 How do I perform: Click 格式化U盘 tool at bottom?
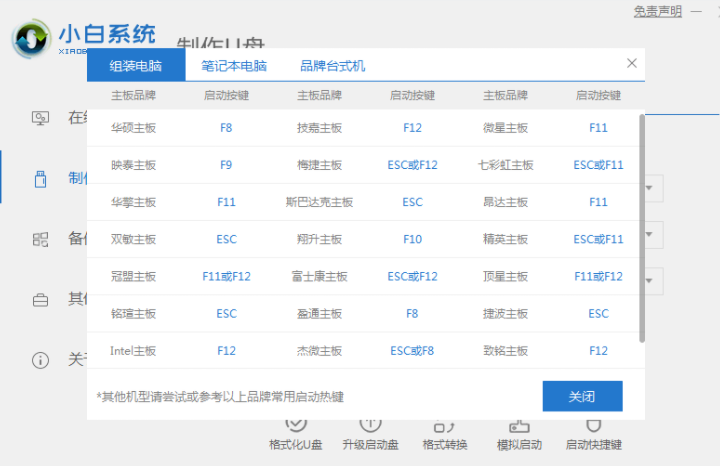pos(296,443)
